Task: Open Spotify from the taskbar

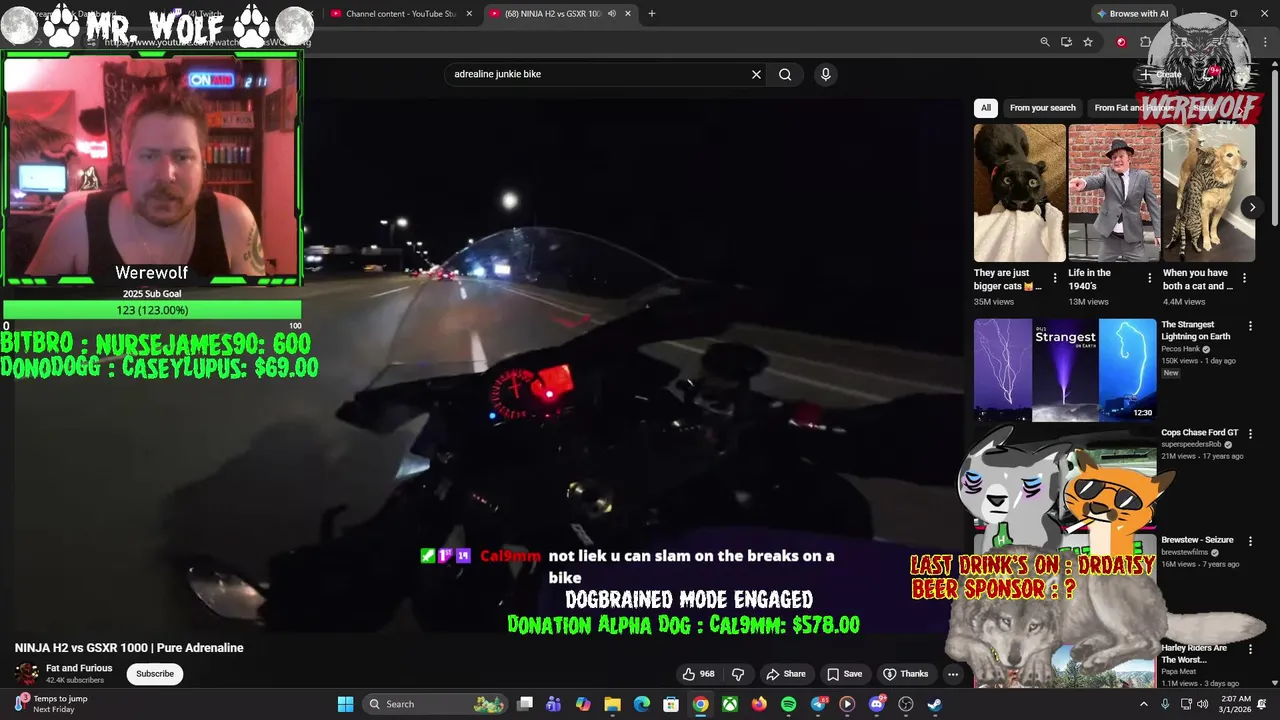Action: click(788, 704)
